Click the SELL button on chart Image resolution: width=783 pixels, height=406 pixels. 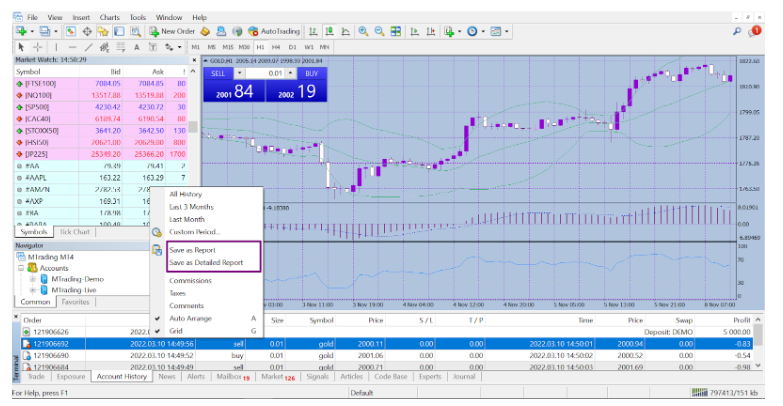[x=218, y=73]
